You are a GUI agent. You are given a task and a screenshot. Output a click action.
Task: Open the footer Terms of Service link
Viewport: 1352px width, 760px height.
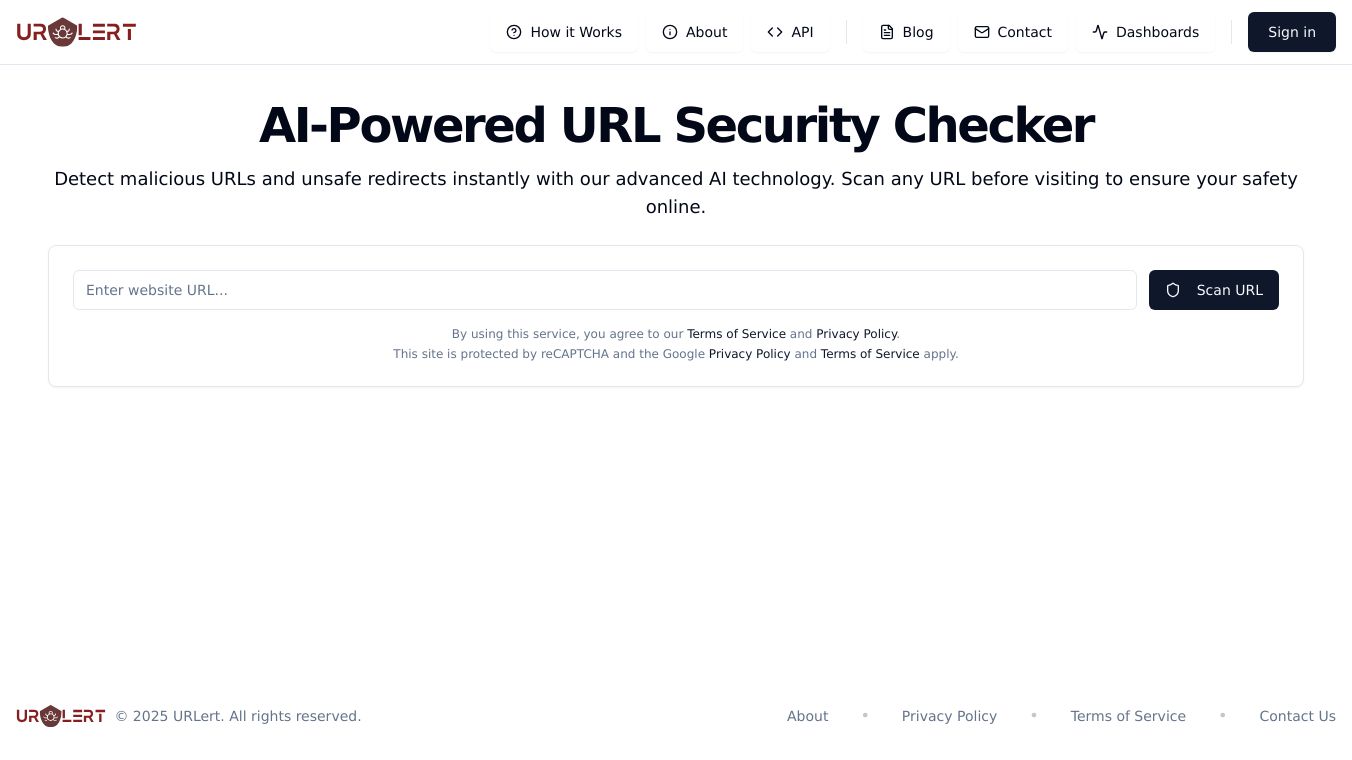1127,716
